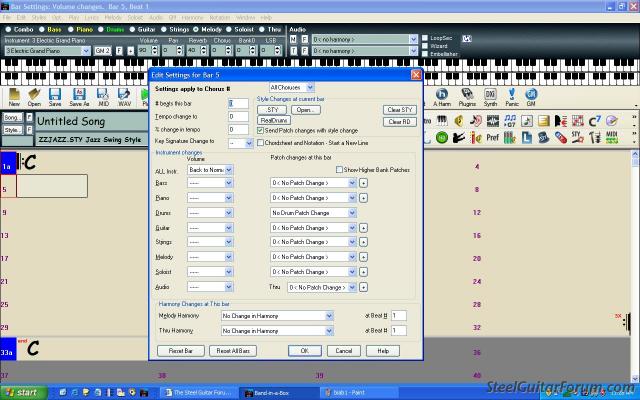Click the Synth toolbar icon

pyautogui.click(x=490, y=97)
